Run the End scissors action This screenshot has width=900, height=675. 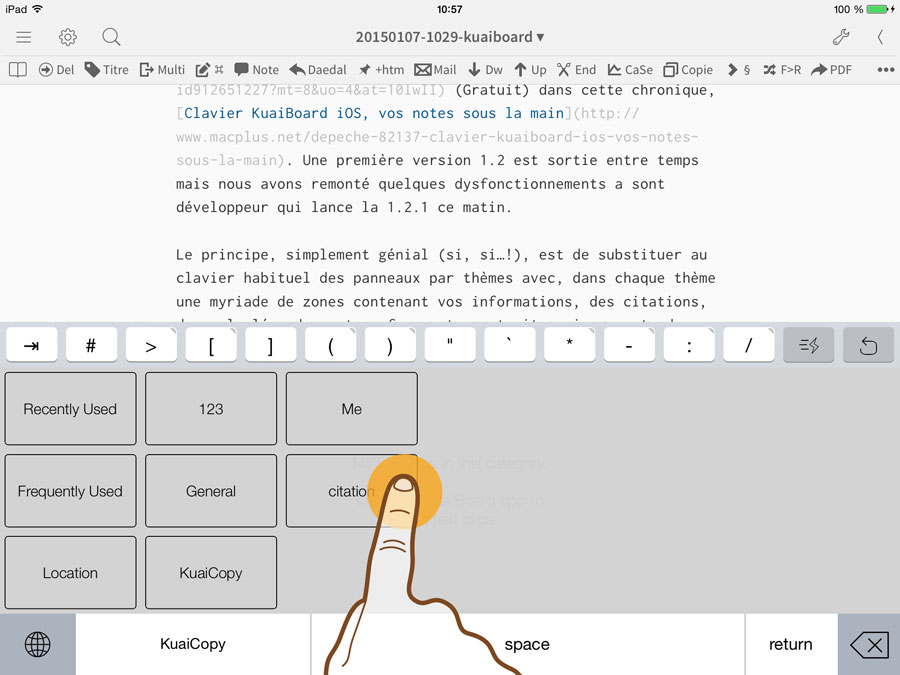pos(576,70)
